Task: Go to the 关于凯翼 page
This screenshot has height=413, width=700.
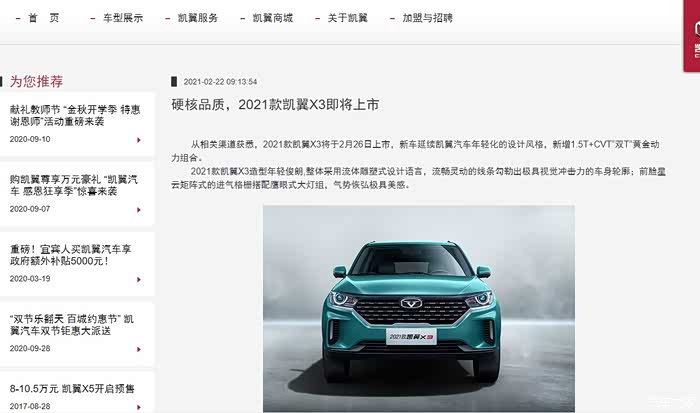Action: tap(348, 18)
